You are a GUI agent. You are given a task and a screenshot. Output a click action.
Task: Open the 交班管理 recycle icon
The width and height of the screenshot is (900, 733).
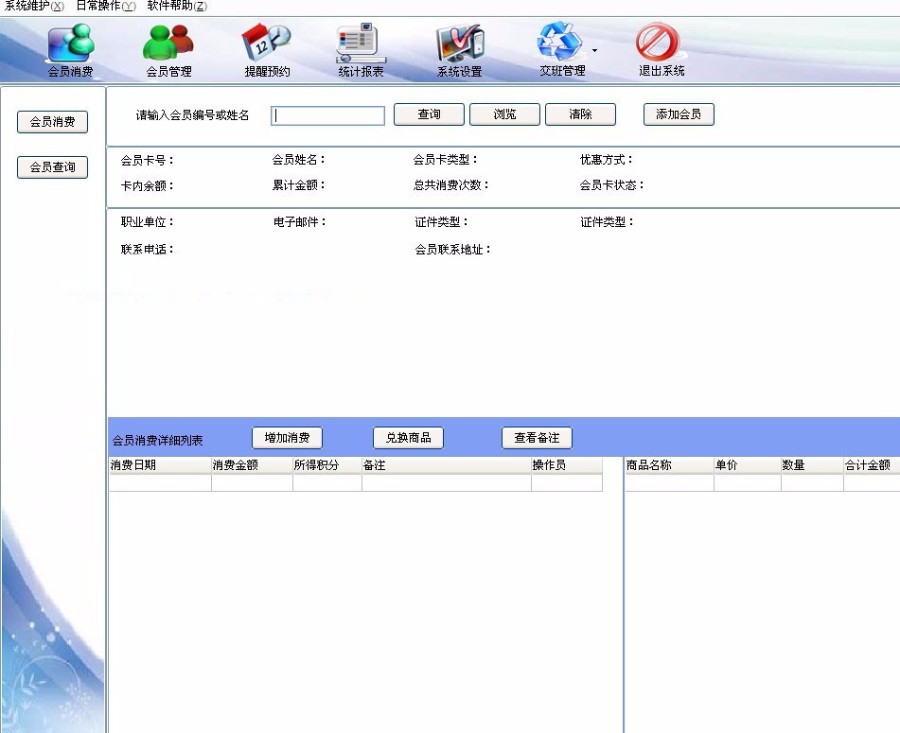click(562, 50)
